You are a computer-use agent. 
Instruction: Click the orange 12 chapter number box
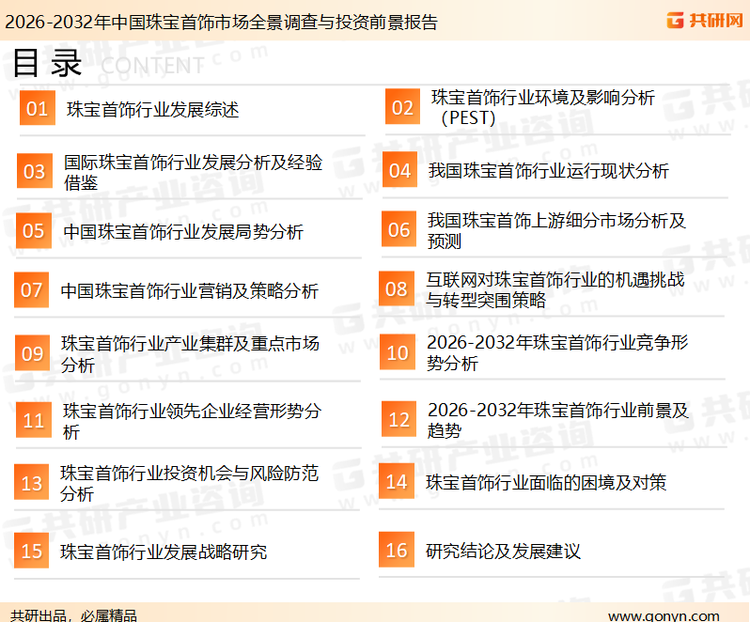coord(399,419)
